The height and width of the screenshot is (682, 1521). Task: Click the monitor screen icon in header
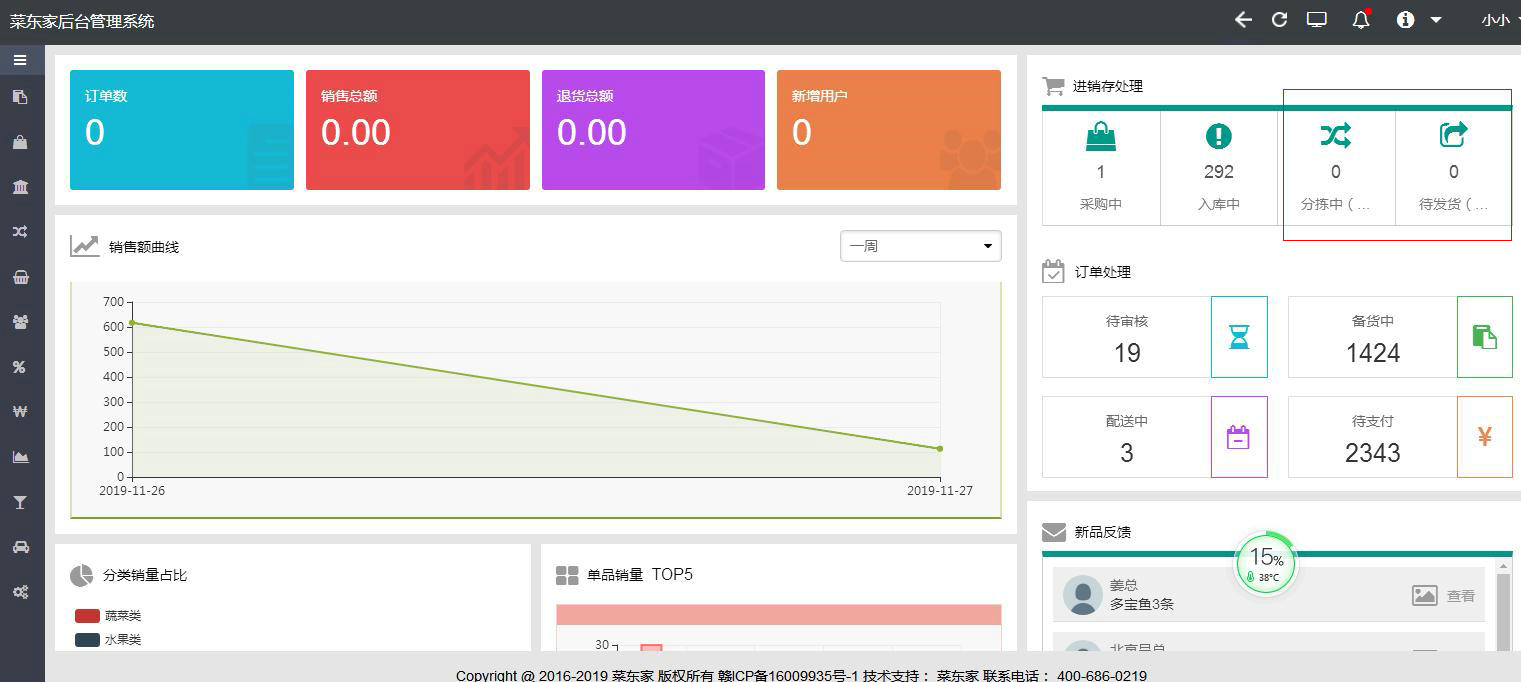1317,20
